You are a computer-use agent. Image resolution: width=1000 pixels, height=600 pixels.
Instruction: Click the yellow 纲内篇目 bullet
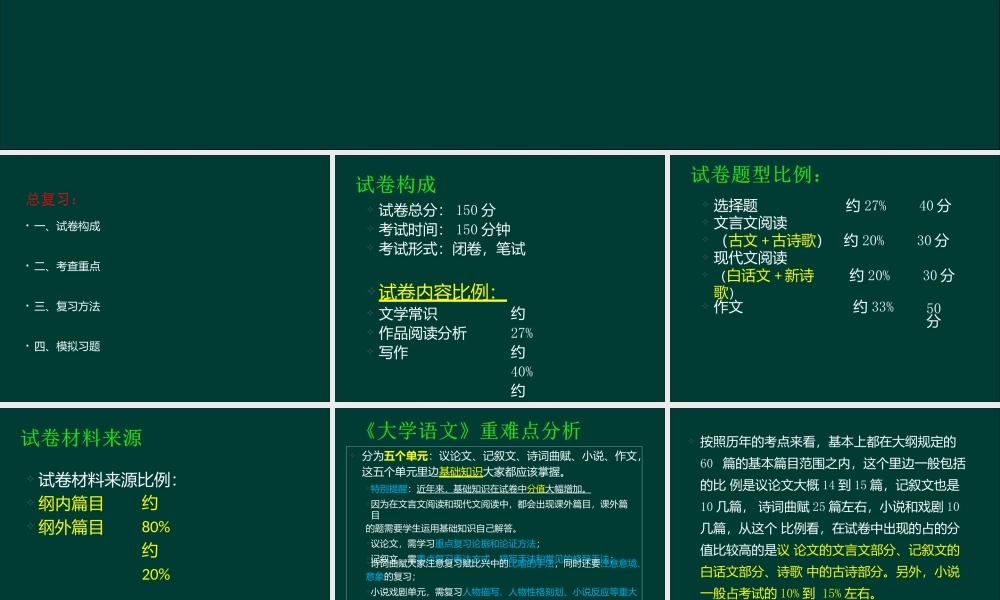71,504
